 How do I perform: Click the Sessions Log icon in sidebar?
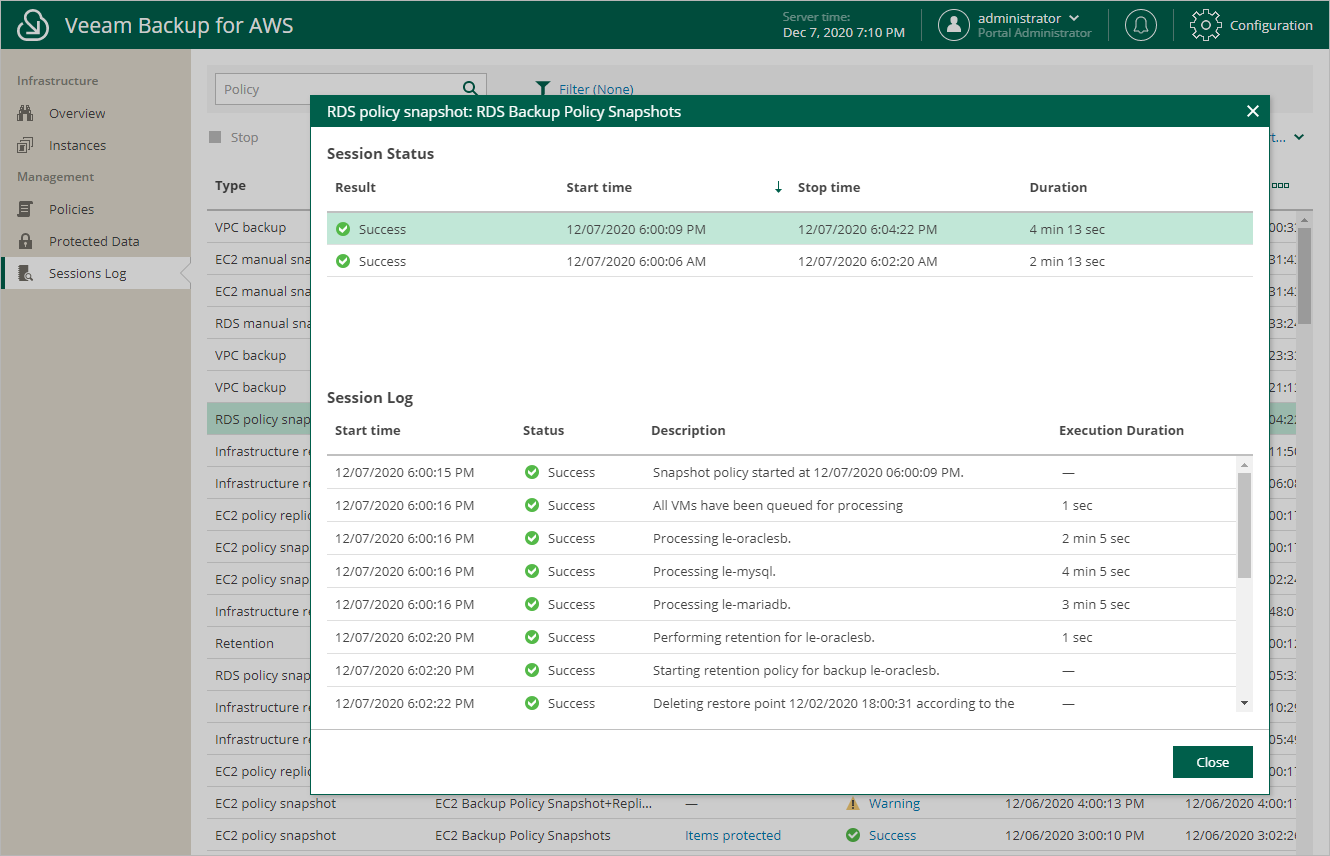coord(26,273)
